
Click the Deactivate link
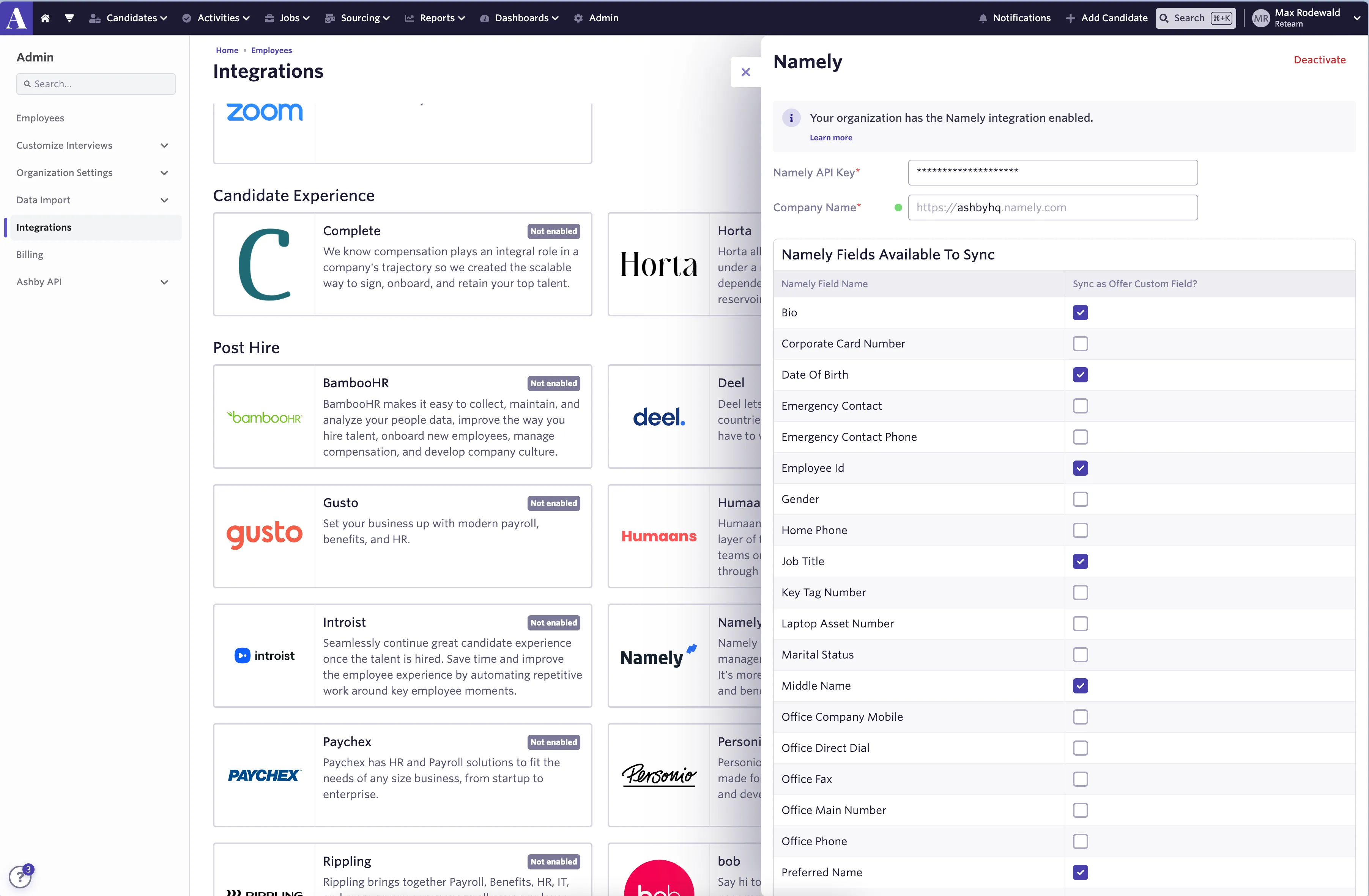1320,60
